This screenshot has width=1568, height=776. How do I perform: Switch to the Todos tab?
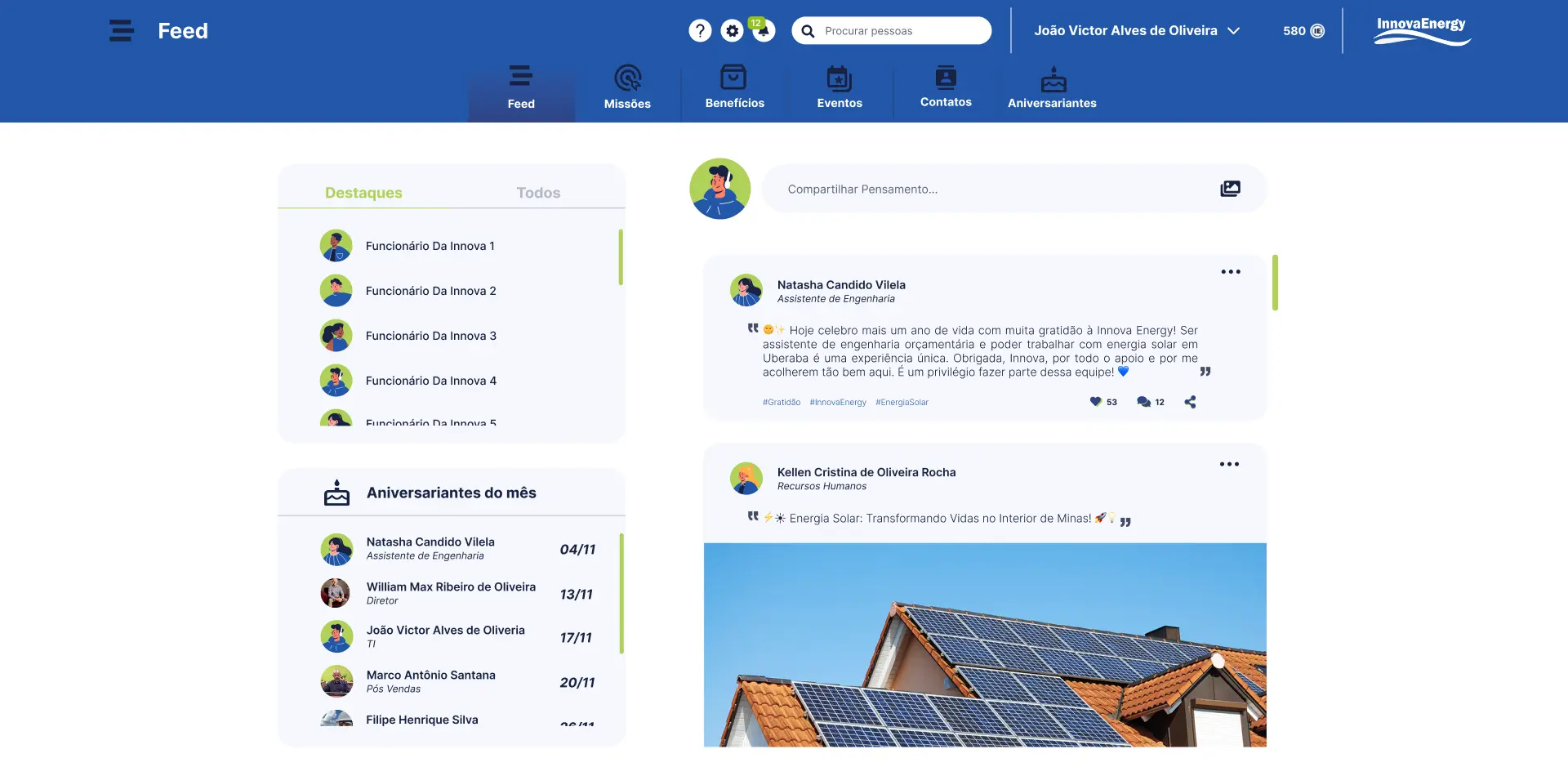[x=538, y=193]
